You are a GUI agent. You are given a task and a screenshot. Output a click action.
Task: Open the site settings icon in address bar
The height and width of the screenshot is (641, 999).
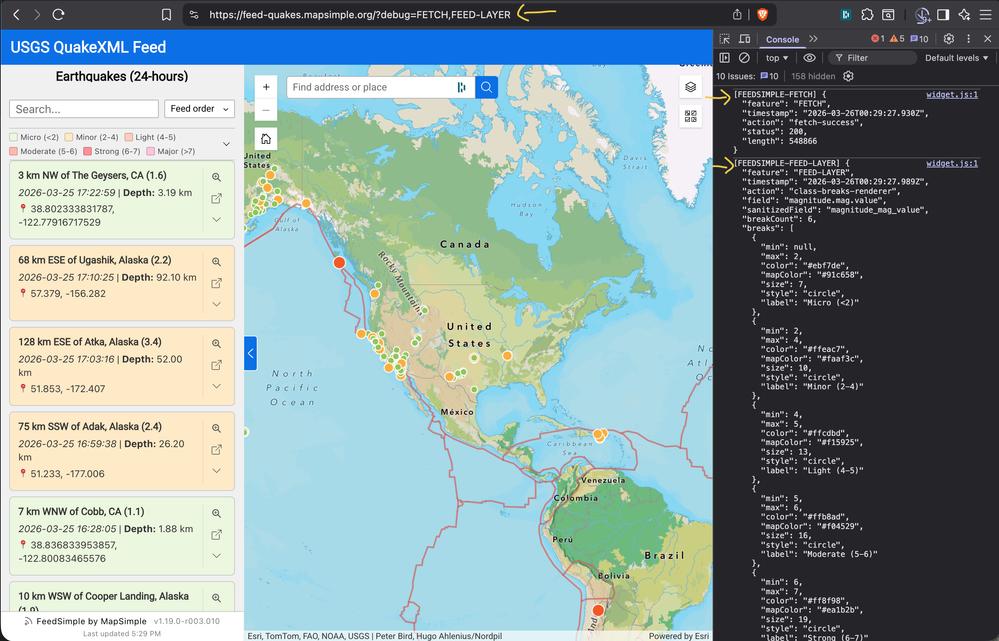tap(194, 15)
